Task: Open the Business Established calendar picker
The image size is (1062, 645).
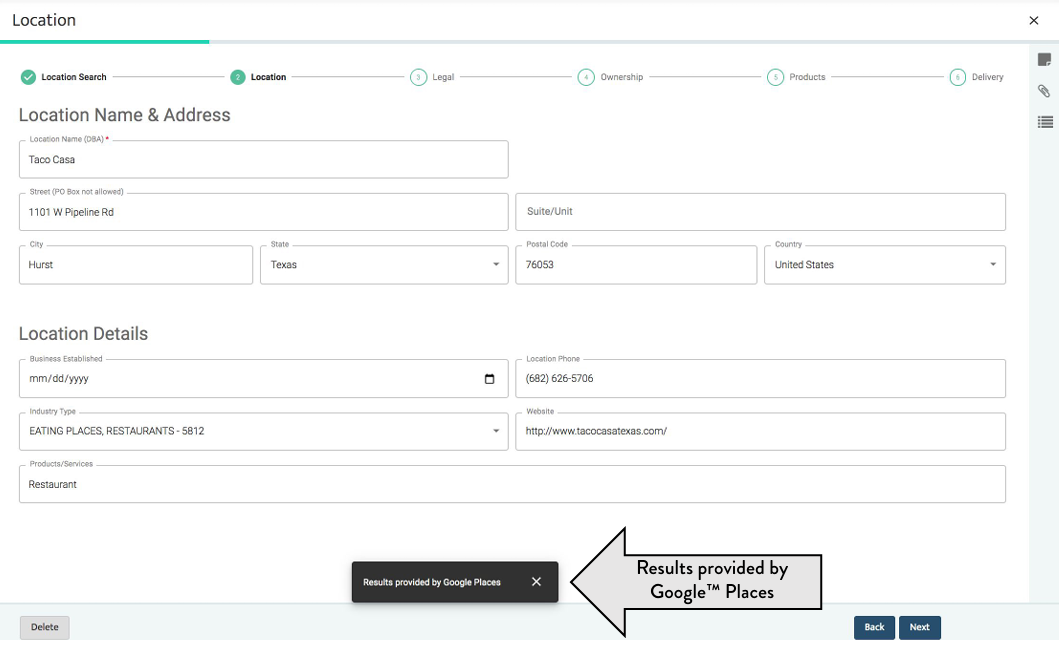Action: pos(489,379)
